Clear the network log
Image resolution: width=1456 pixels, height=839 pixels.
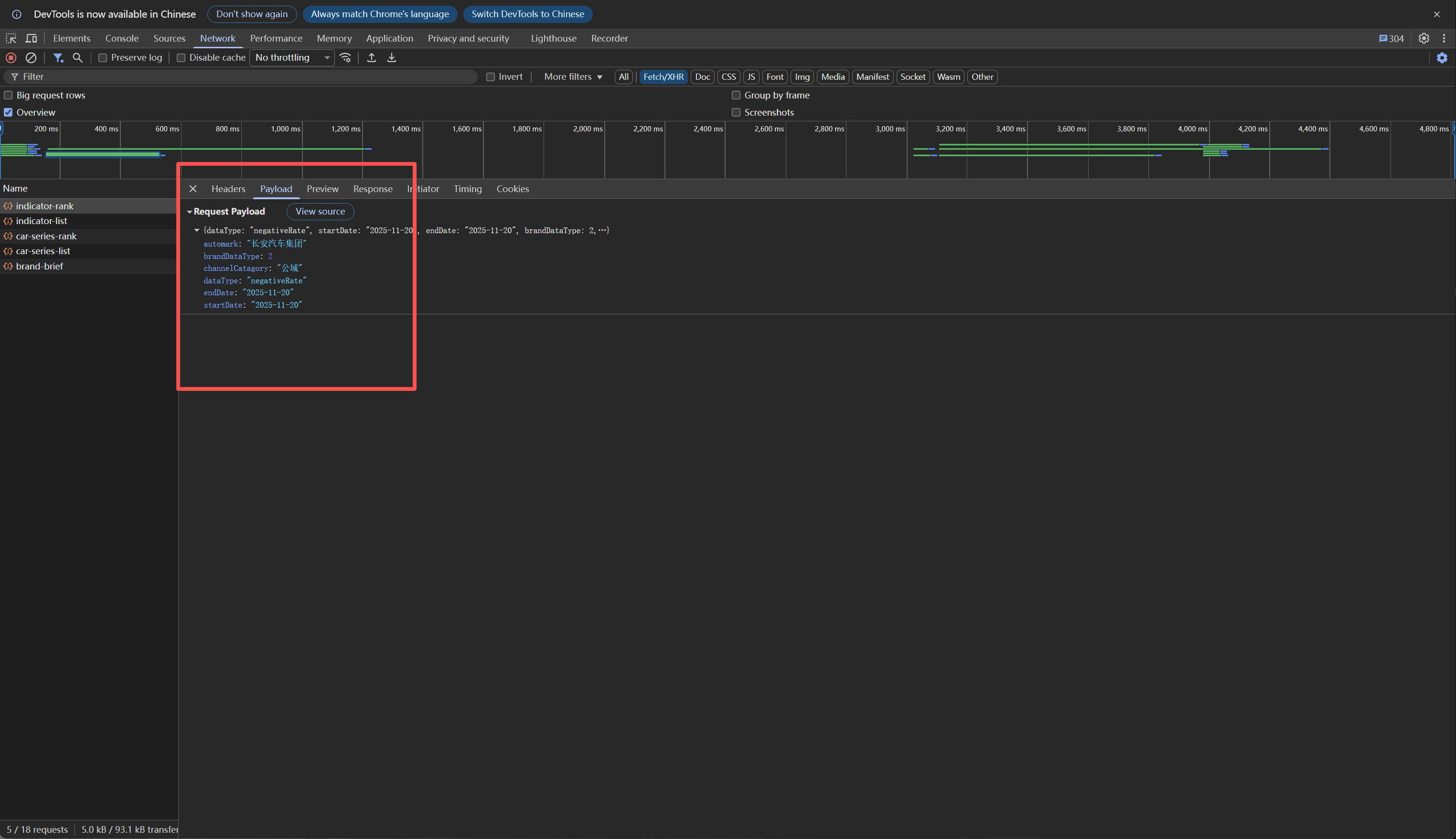click(x=31, y=58)
